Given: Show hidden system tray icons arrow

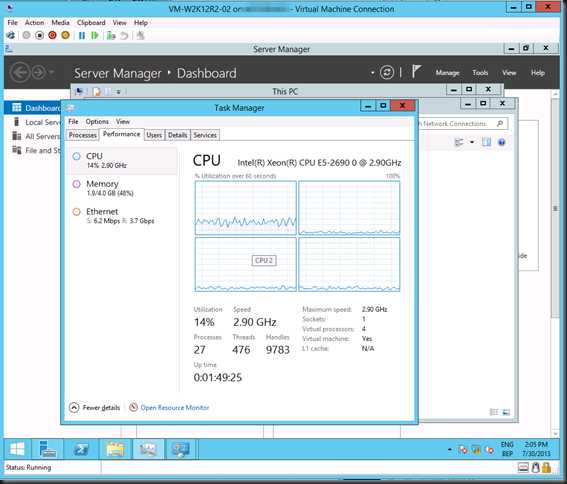Looking at the screenshot, I should [x=450, y=449].
